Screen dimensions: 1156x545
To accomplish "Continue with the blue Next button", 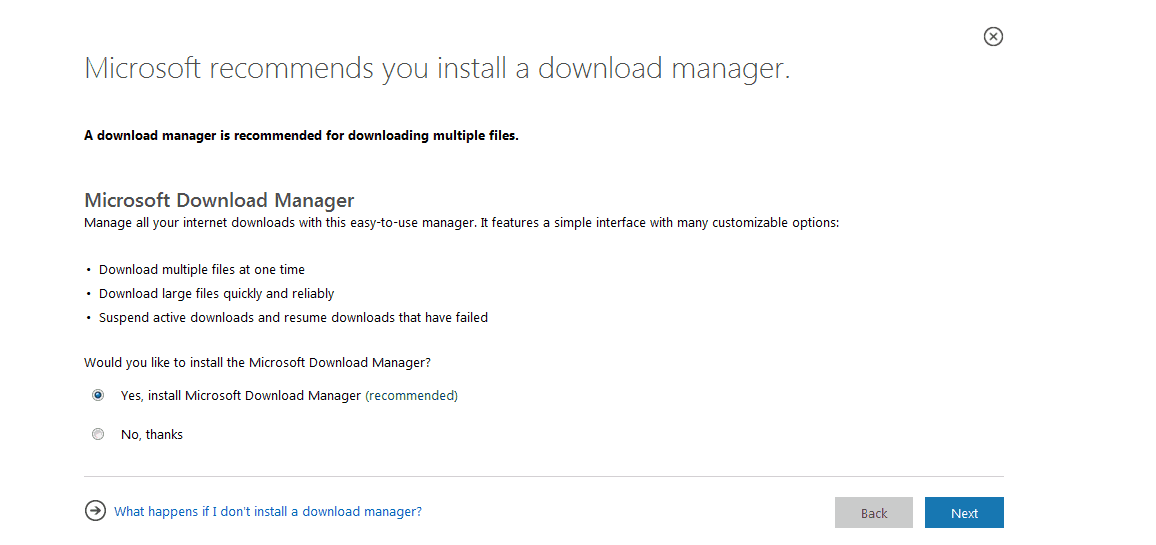I will 964,513.
